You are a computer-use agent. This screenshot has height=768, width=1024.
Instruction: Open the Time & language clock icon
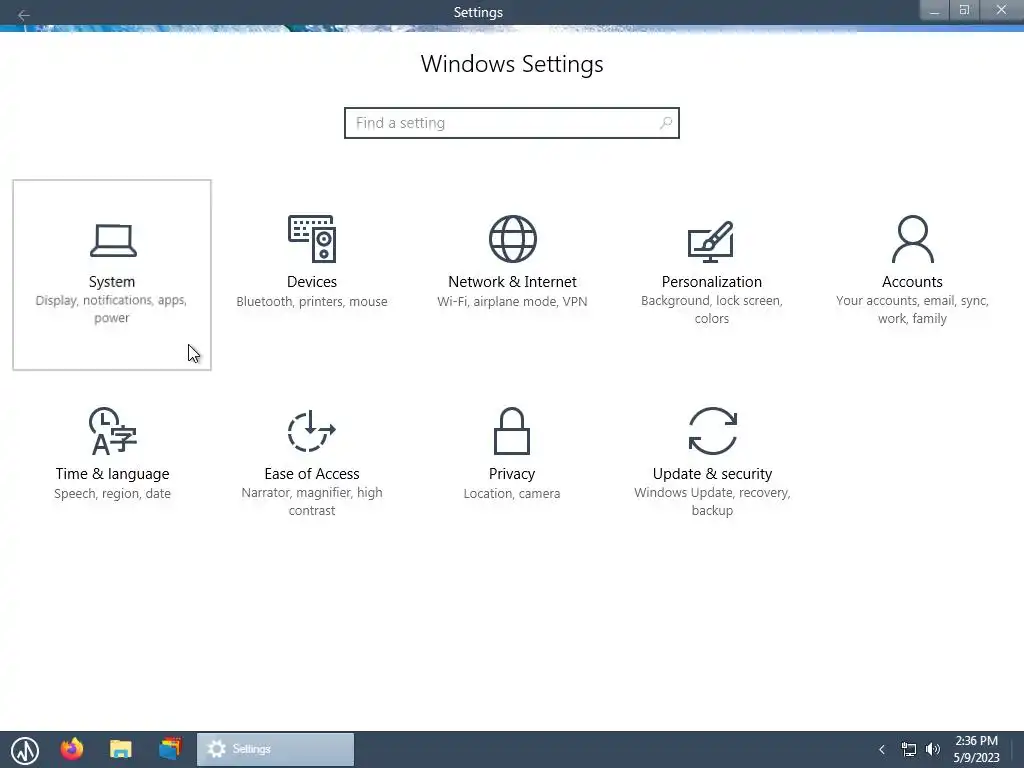pyautogui.click(x=112, y=431)
